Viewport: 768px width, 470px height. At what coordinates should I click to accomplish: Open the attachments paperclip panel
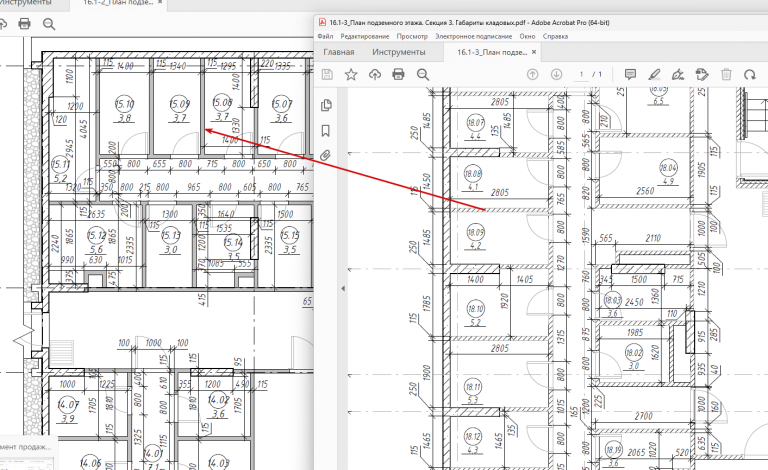(x=326, y=156)
